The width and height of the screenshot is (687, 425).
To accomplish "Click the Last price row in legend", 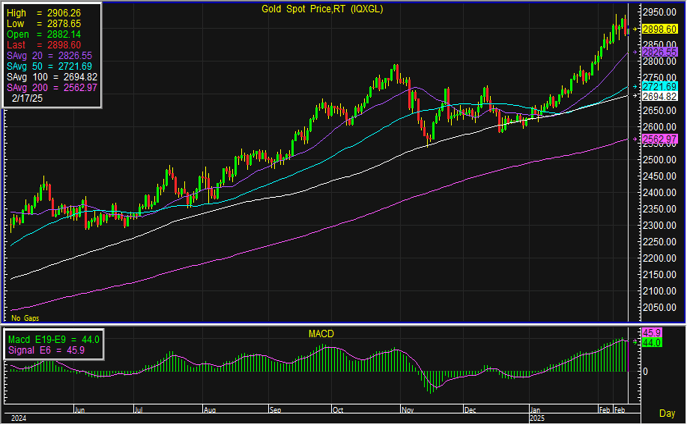I will pos(45,45).
